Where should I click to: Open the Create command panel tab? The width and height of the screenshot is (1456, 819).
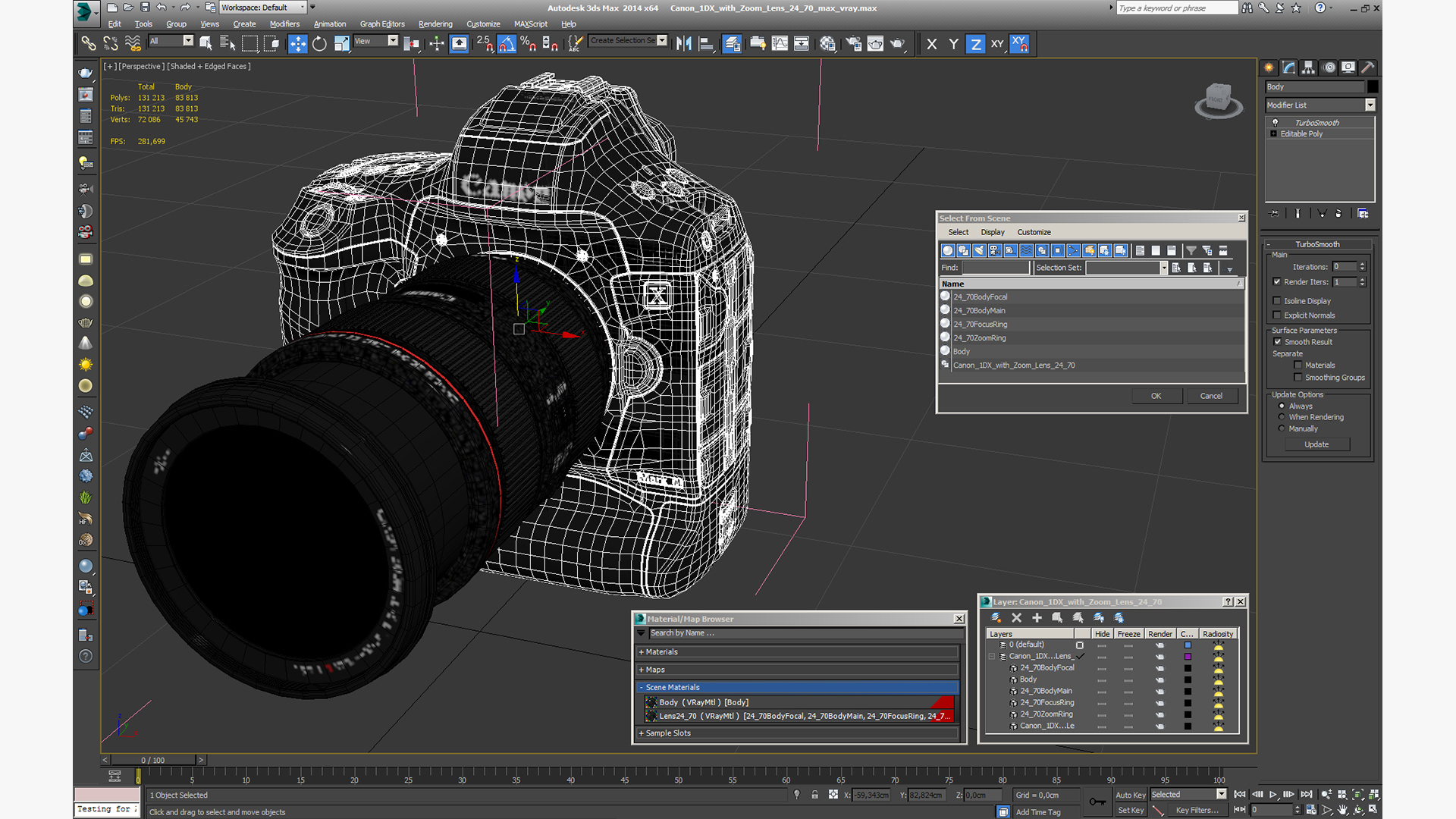click(1269, 67)
